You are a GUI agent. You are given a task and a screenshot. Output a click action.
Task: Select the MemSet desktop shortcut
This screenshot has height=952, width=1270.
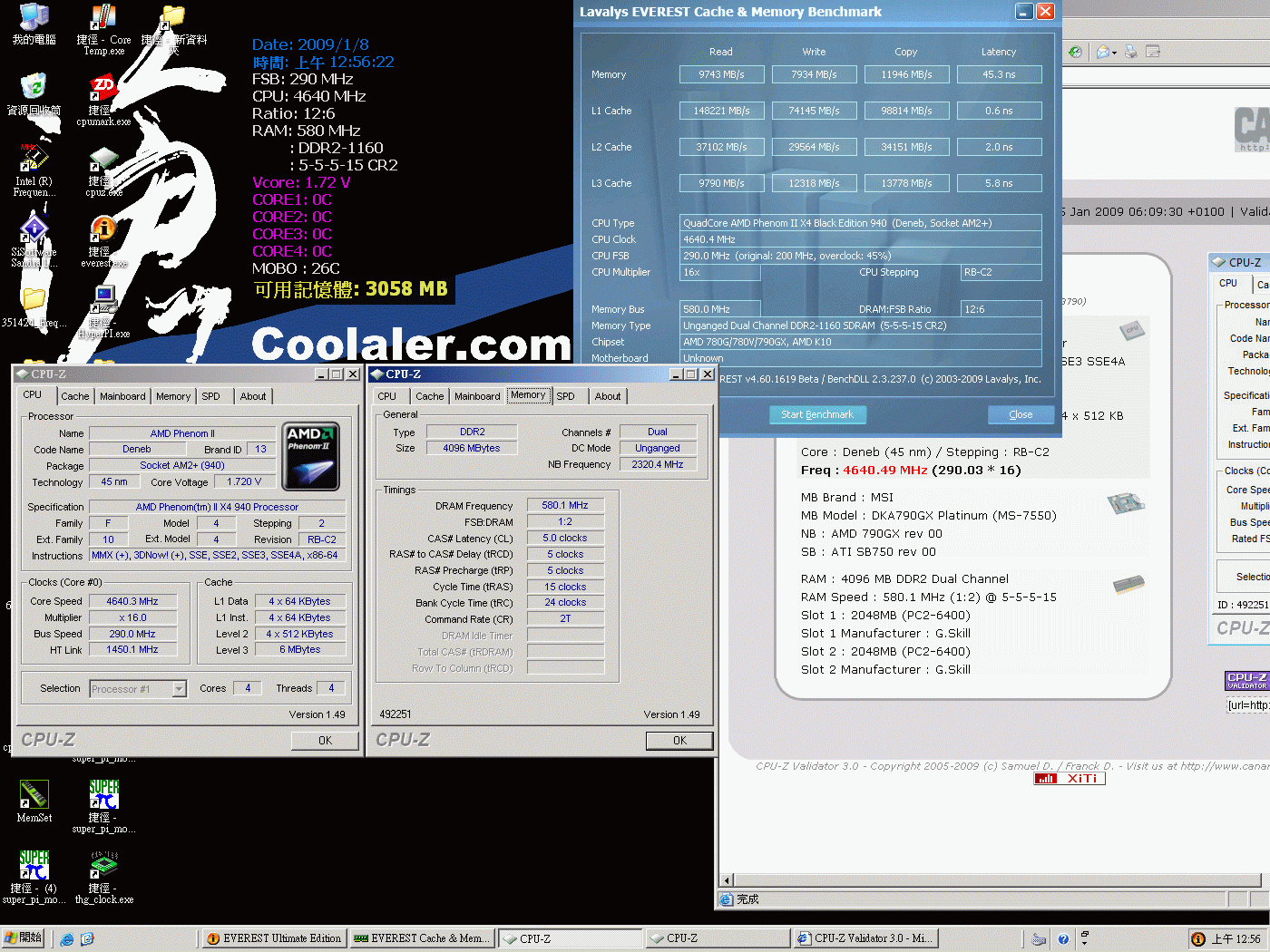[34, 801]
